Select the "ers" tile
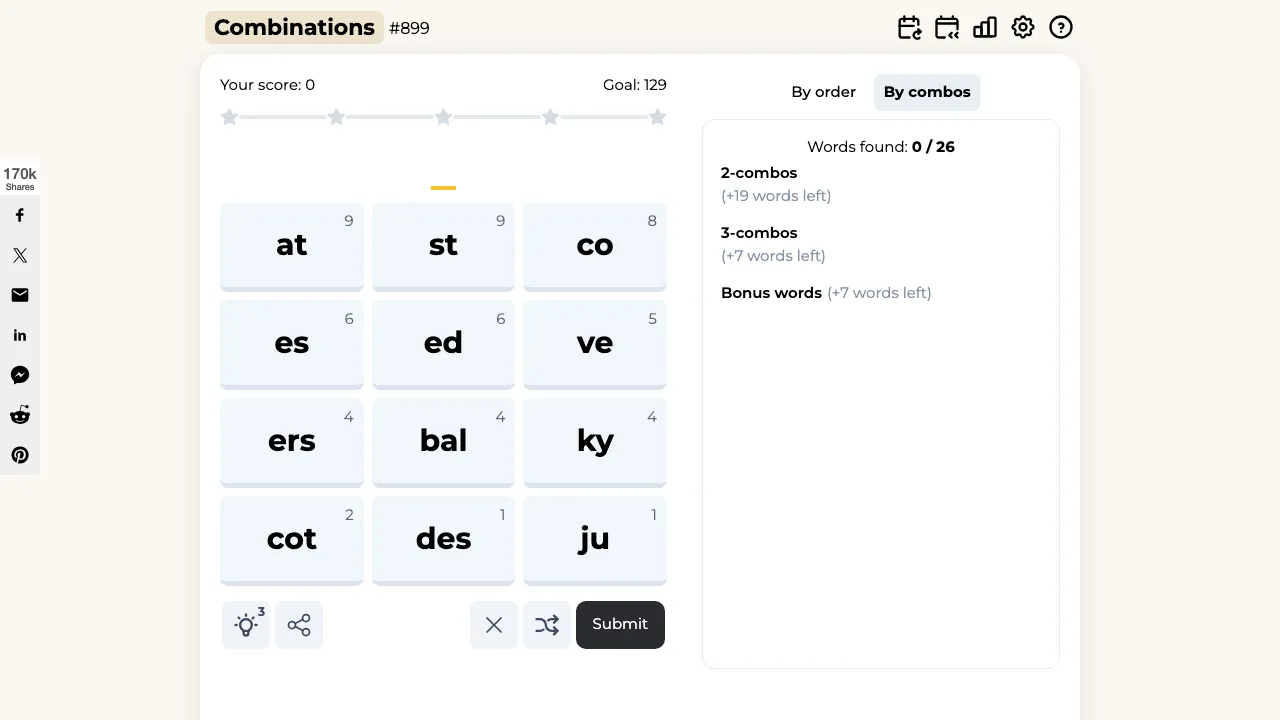 pos(292,443)
